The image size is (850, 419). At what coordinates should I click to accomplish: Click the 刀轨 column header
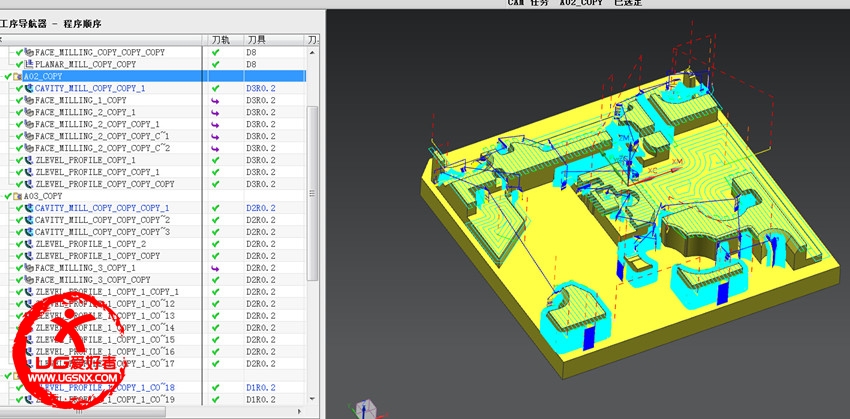click(222, 40)
